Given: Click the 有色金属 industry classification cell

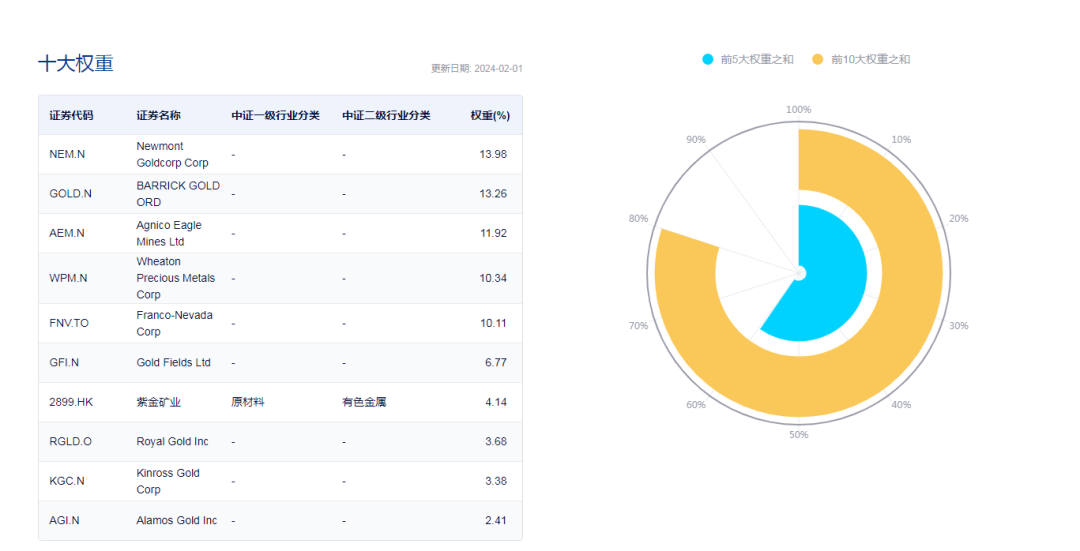Looking at the screenshot, I should pos(364,402).
